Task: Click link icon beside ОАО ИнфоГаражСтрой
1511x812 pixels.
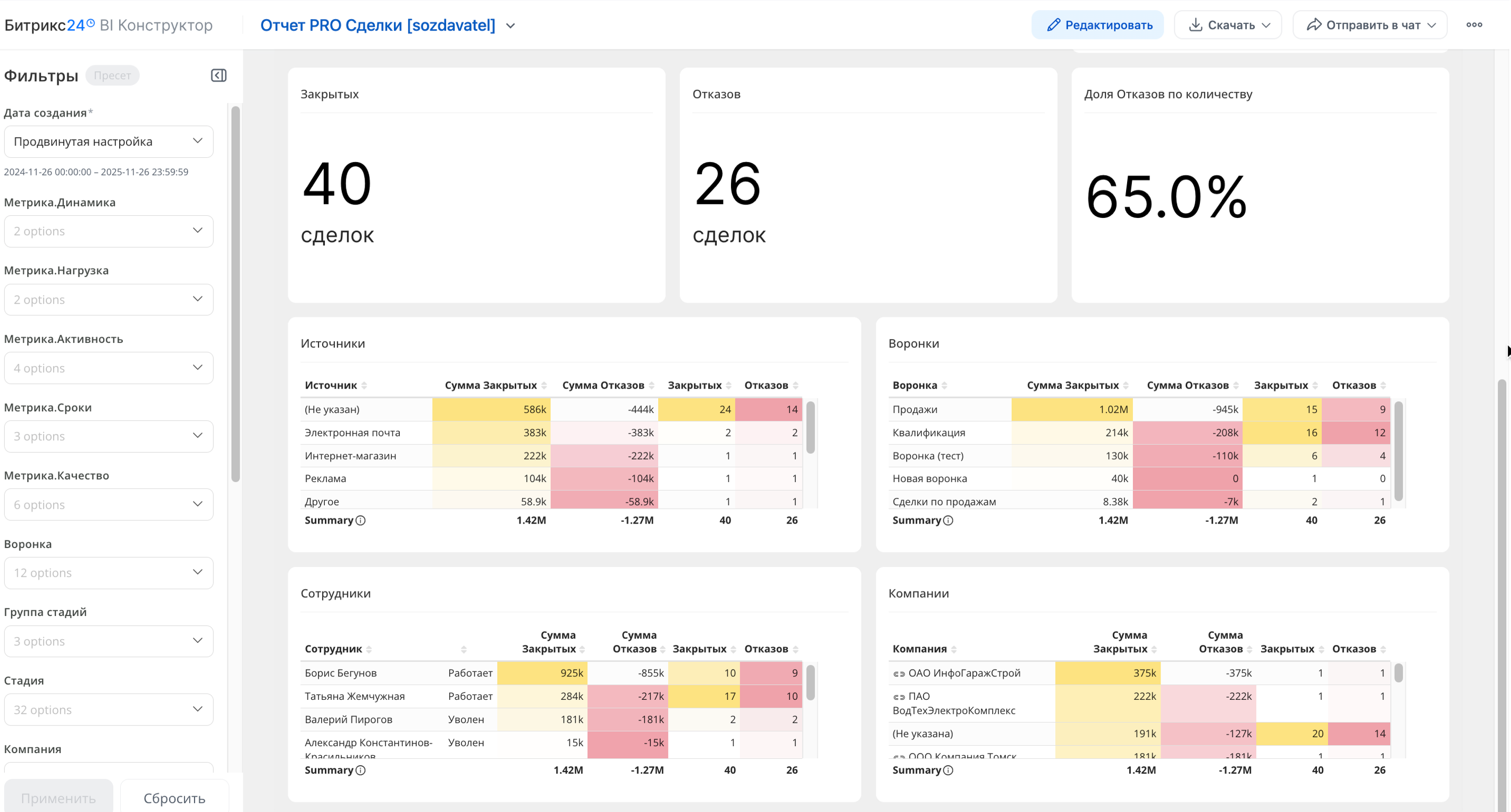Action: tap(899, 674)
